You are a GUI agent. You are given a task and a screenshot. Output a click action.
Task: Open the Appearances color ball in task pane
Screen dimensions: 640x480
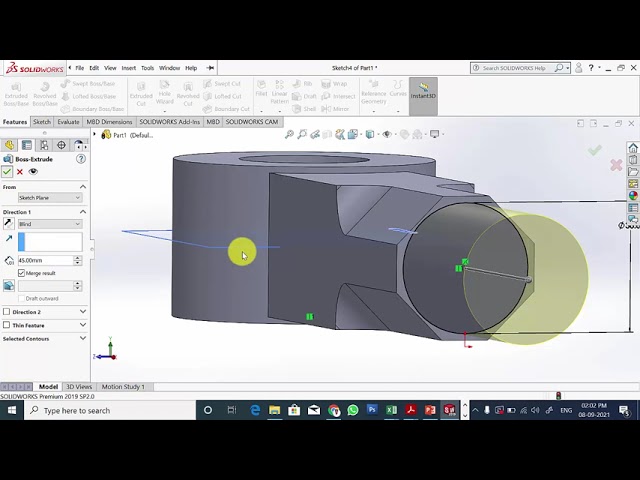[x=633, y=196]
